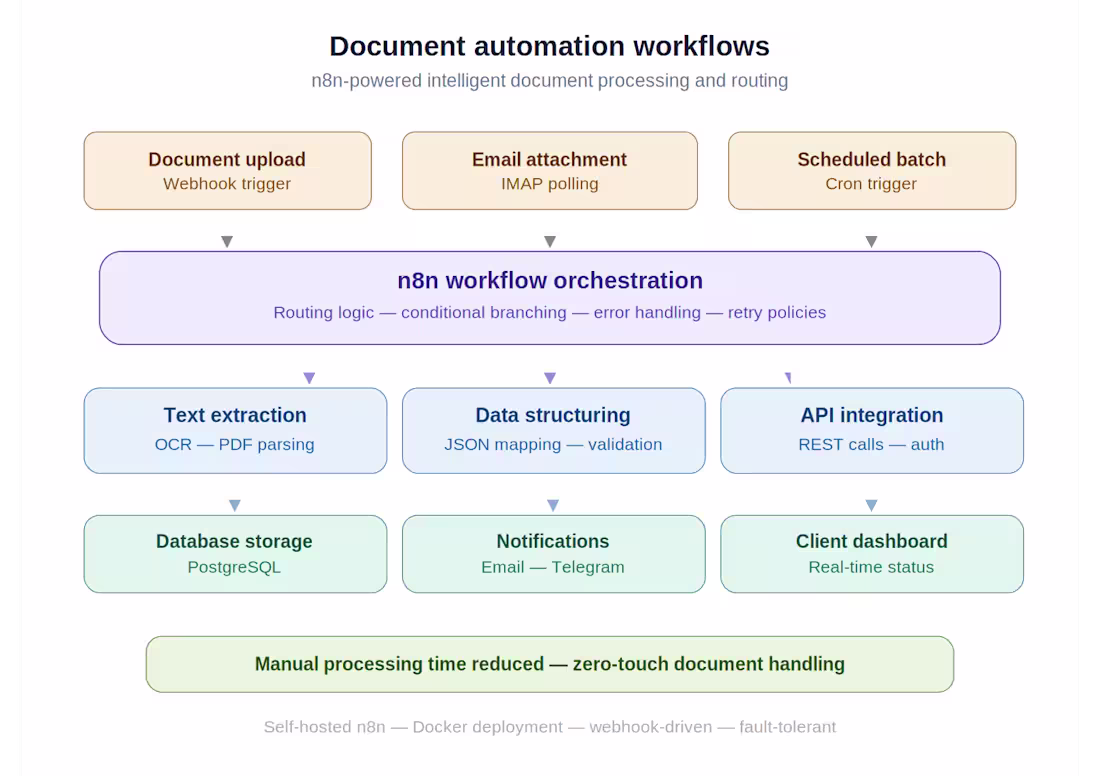The width and height of the screenshot is (1100, 776).
Task: Click the fault-tolerant label in the footer
Action: [787, 727]
